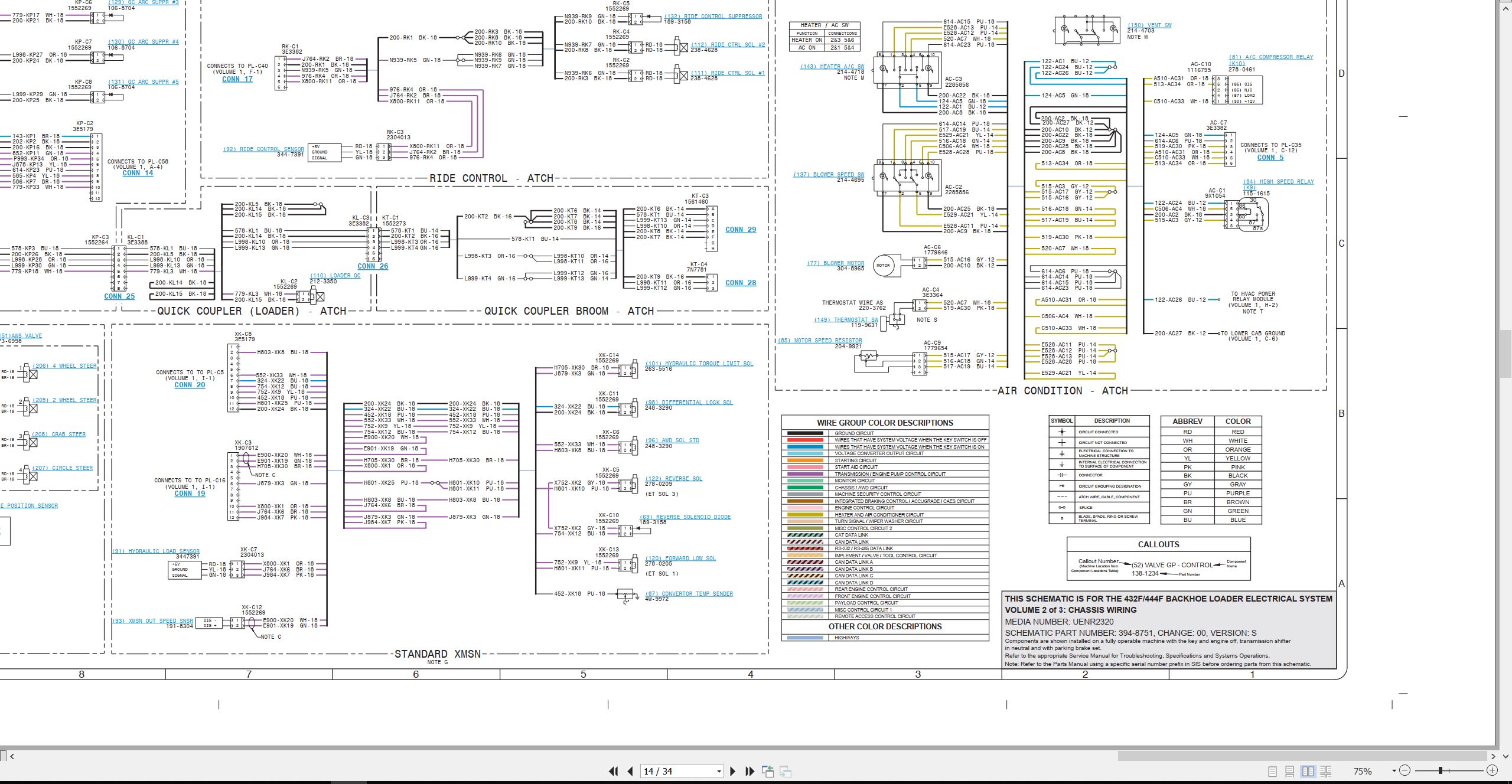Viewport: 1512px width, 784px height.
Task: Open the 75% zoom level dropdown
Action: (x=1394, y=771)
